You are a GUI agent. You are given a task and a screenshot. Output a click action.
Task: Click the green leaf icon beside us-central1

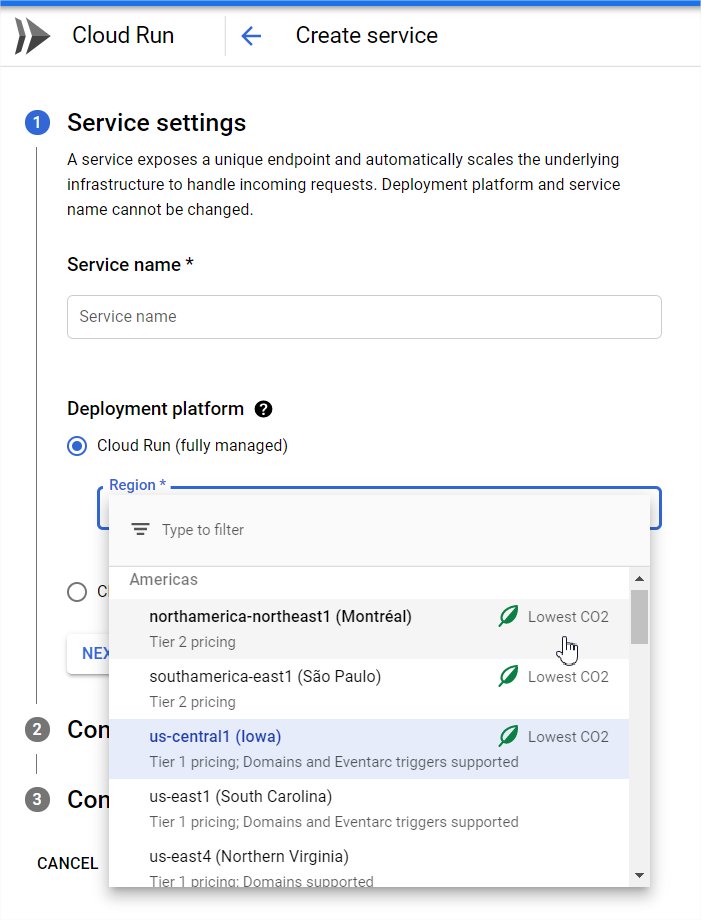[x=508, y=736]
